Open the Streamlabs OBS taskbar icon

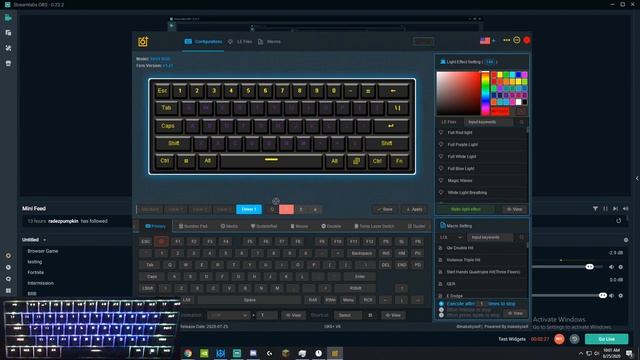pyautogui.click(x=237, y=353)
